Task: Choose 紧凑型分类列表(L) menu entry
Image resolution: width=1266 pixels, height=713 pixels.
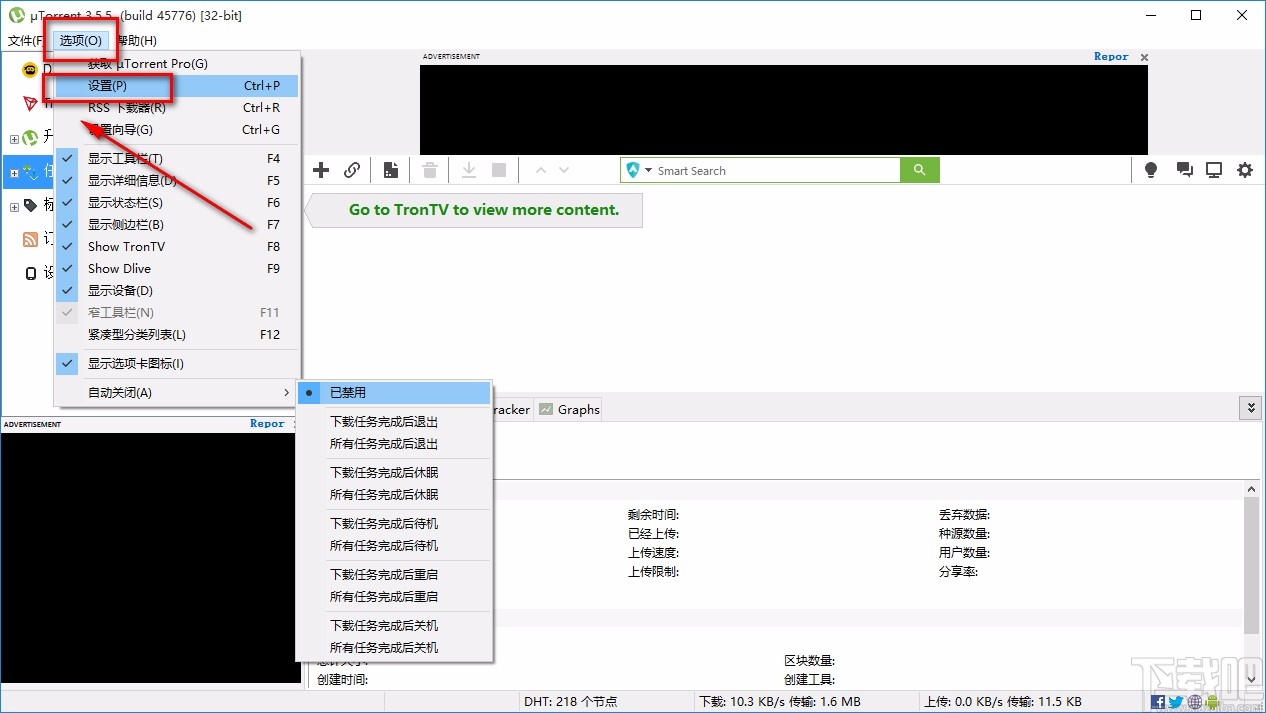Action: 177,334
